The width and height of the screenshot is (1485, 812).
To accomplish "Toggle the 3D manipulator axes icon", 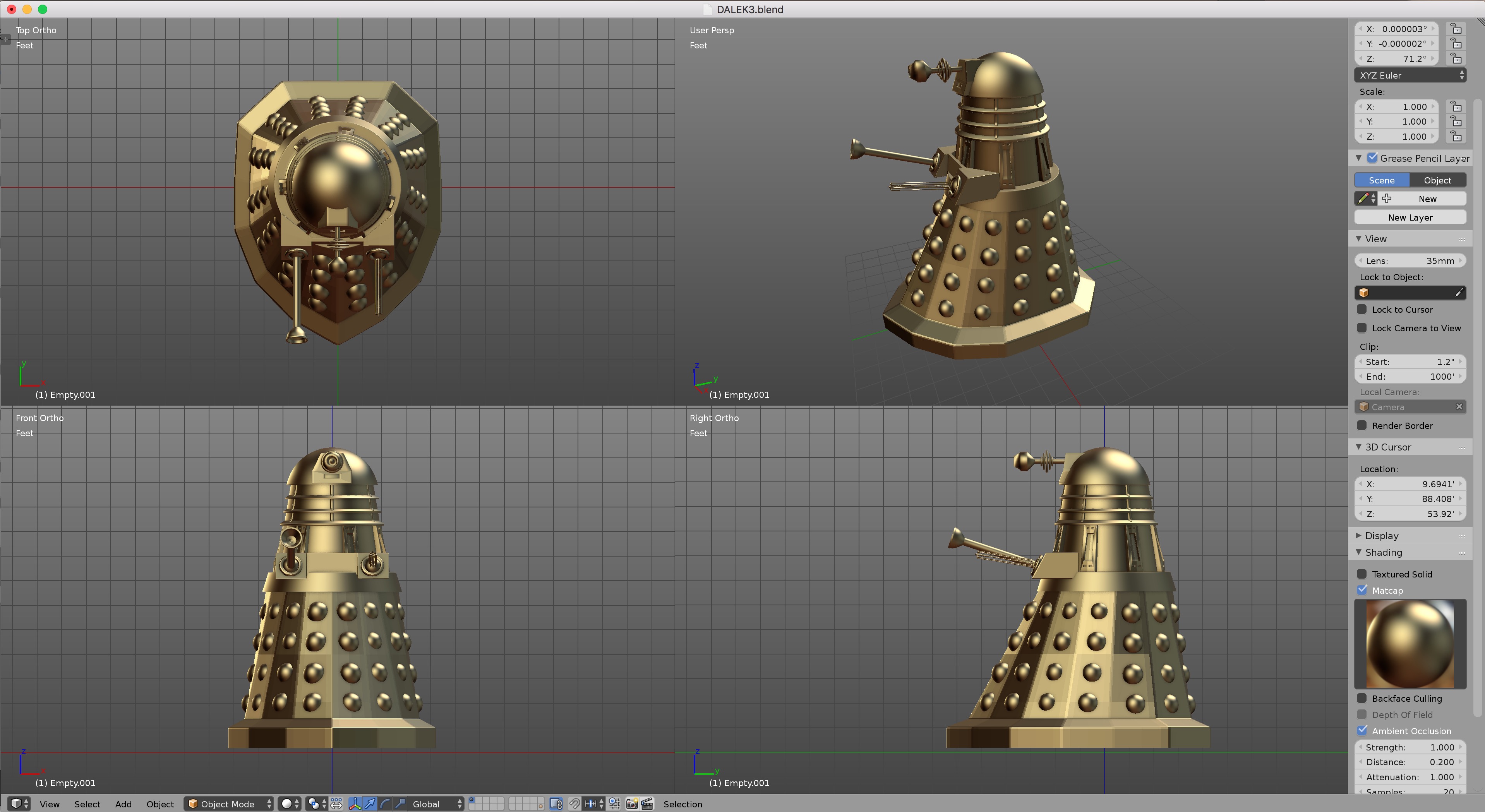I will coord(355,803).
